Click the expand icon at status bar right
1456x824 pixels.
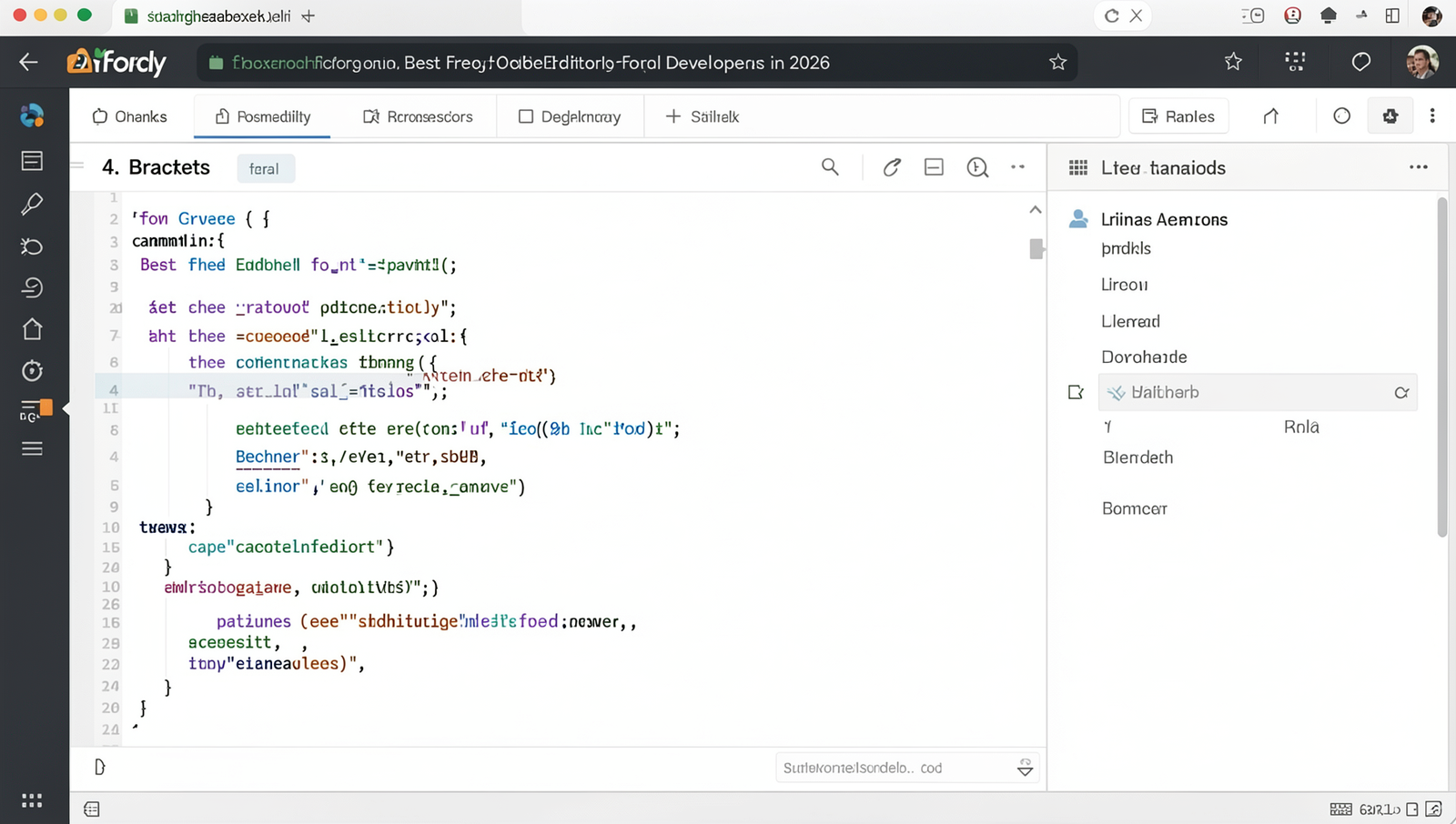point(1433,809)
